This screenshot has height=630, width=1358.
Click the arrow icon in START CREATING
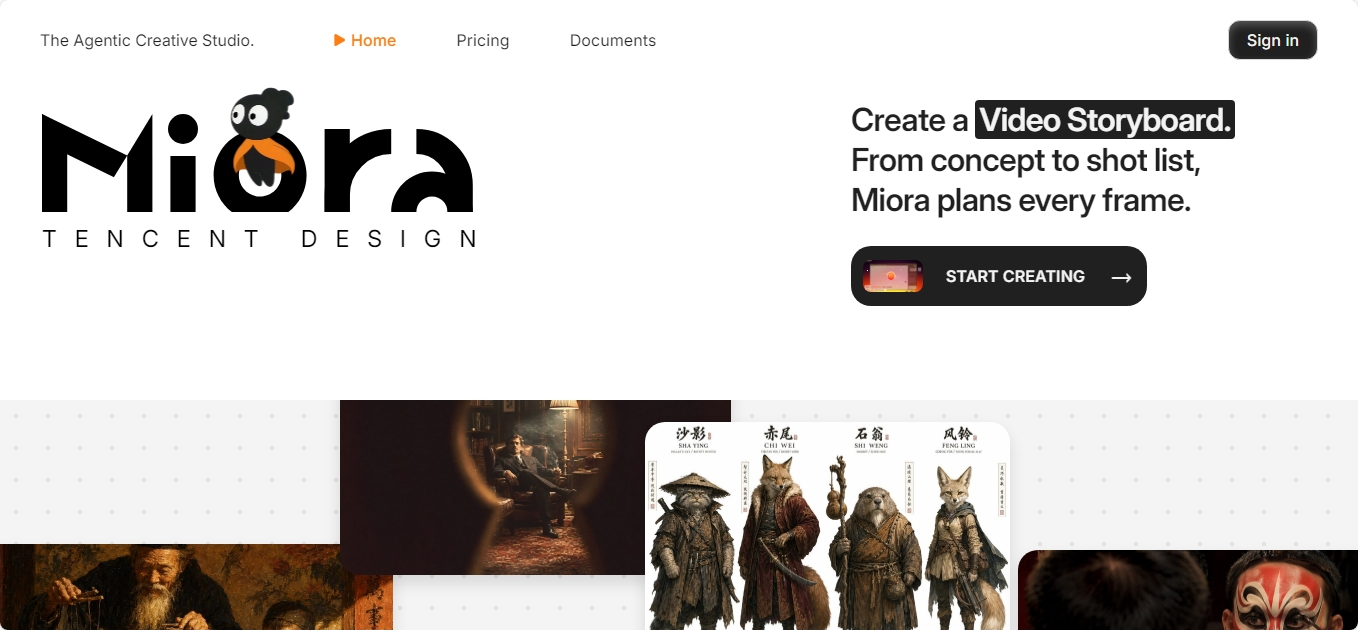coord(1121,277)
